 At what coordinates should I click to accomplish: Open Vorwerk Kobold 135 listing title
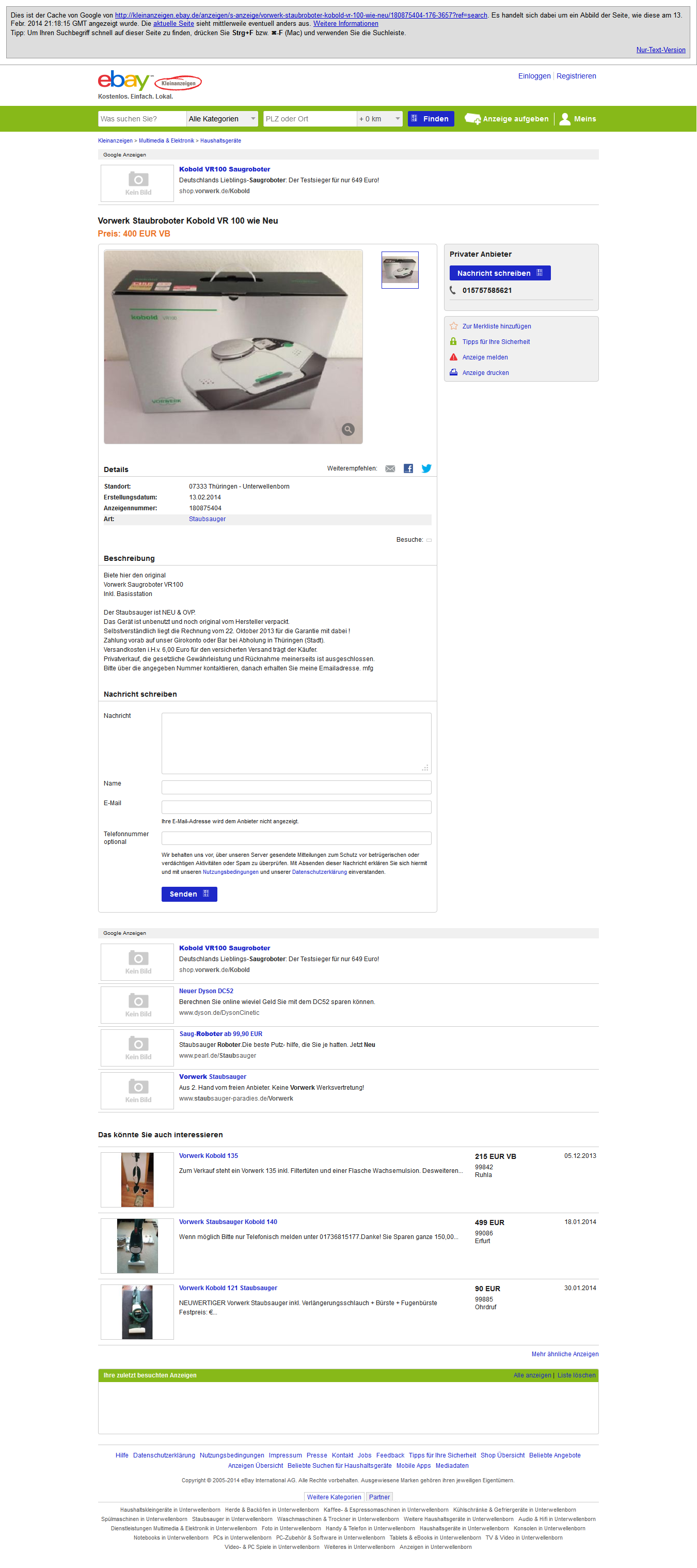point(208,1156)
